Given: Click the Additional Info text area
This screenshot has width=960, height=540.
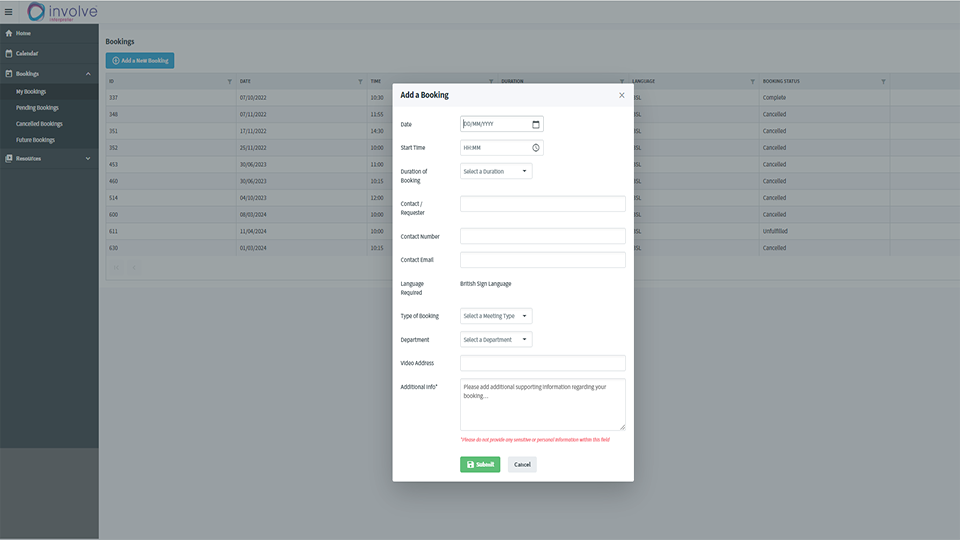Looking at the screenshot, I should click(542, 404).
